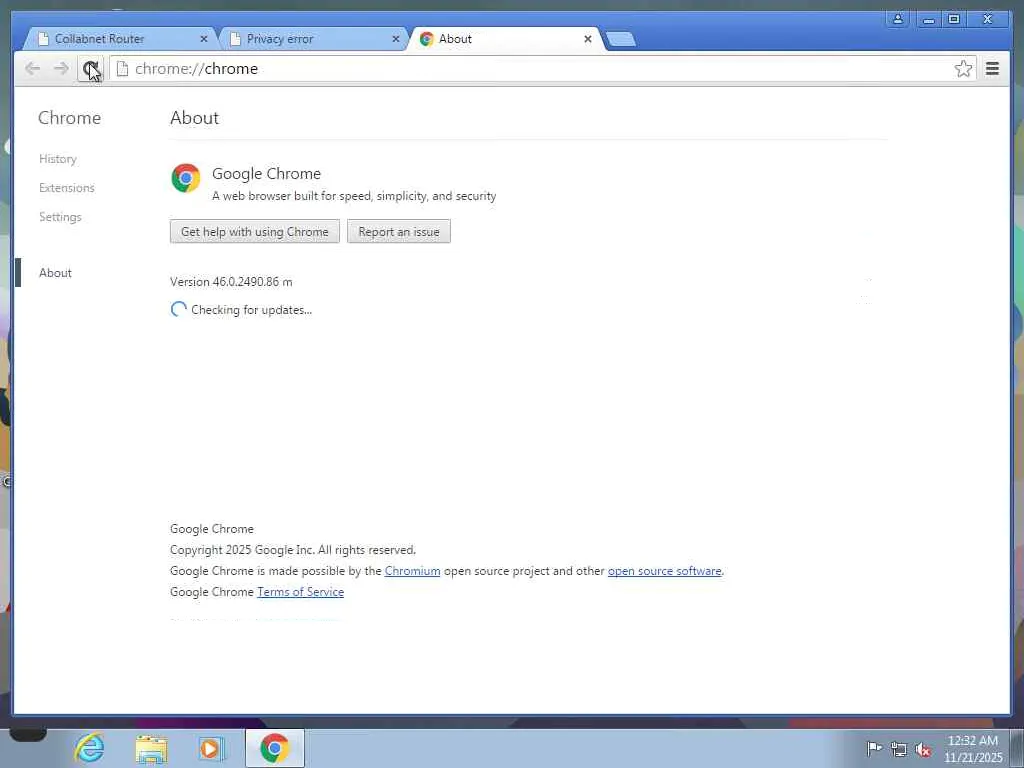Screen dimensions: 1024x768
Task: Click the Chrome heading in the sidebar
Action: click(x=69, y=118)
